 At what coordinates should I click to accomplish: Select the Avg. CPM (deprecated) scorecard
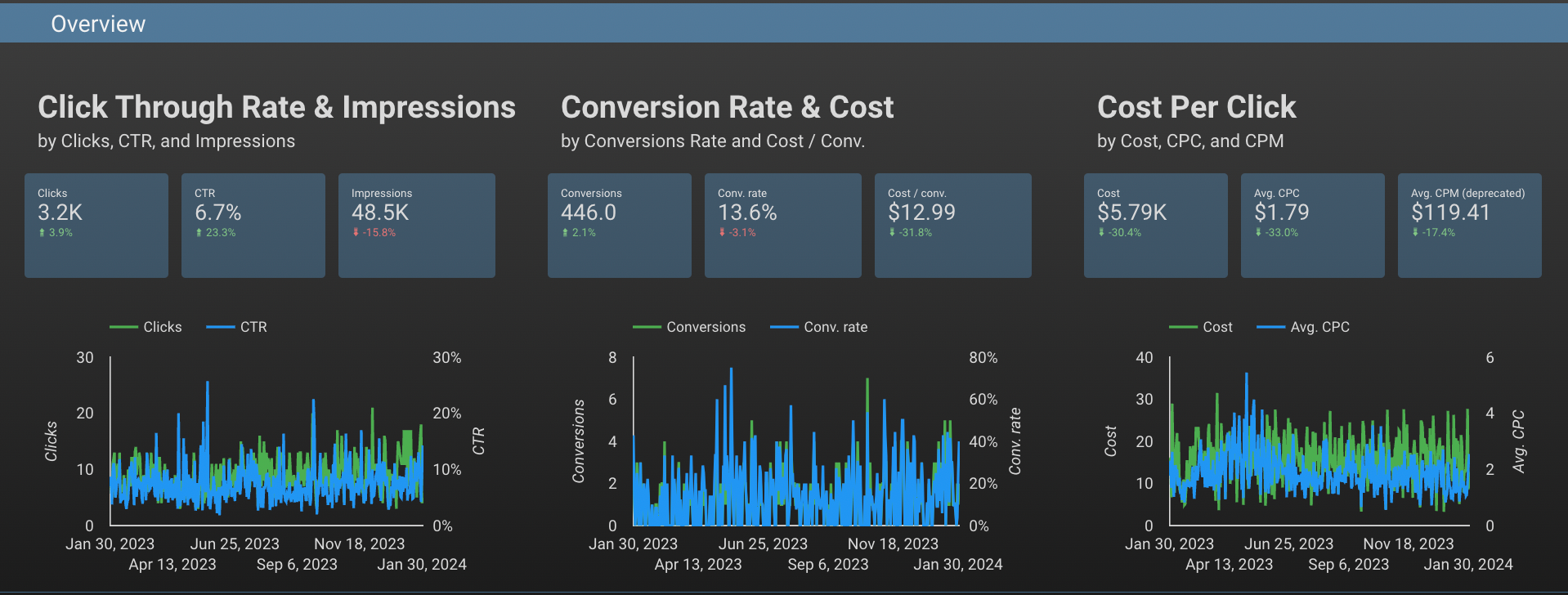[1469, 225]
